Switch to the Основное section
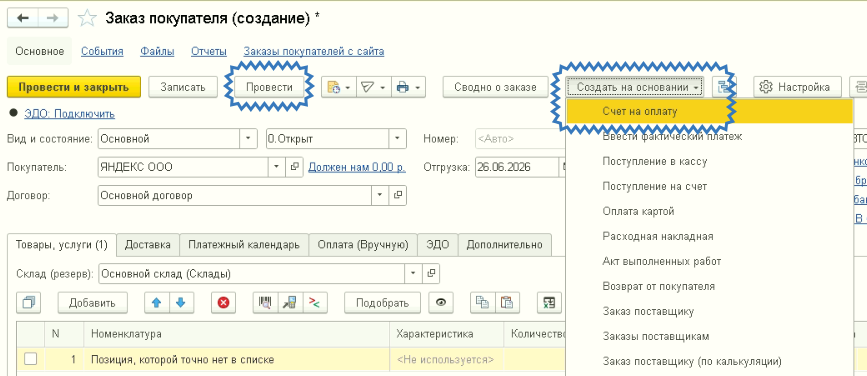The height and width of the screenshot is (376, 867). coord(40,51)
